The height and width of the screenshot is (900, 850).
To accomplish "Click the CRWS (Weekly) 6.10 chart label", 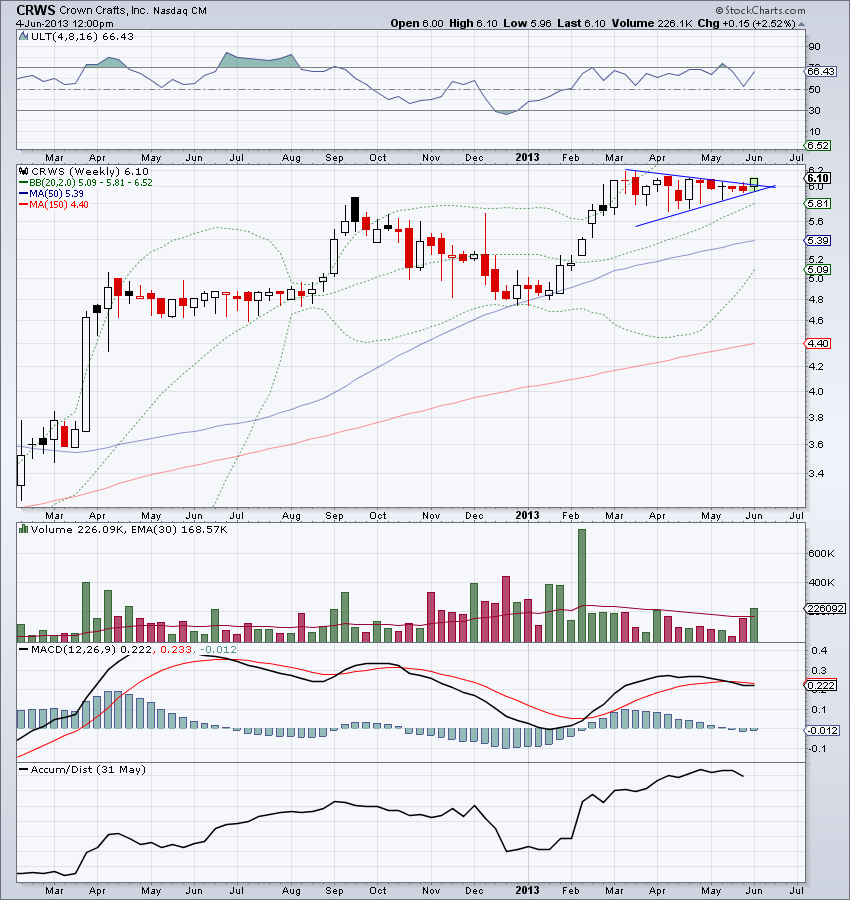I will (x=90, y=171).
